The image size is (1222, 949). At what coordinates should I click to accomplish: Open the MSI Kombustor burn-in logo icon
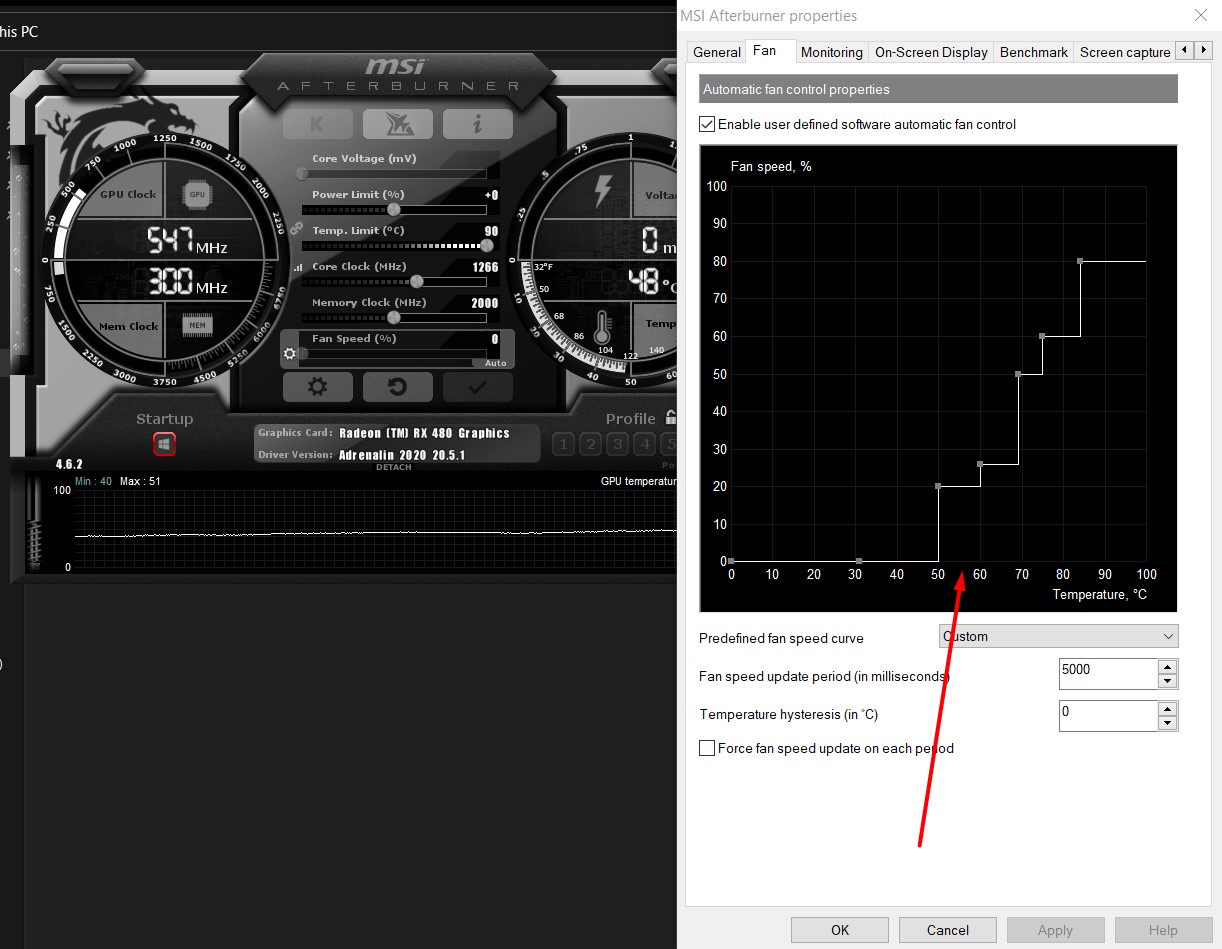[398, 124]
